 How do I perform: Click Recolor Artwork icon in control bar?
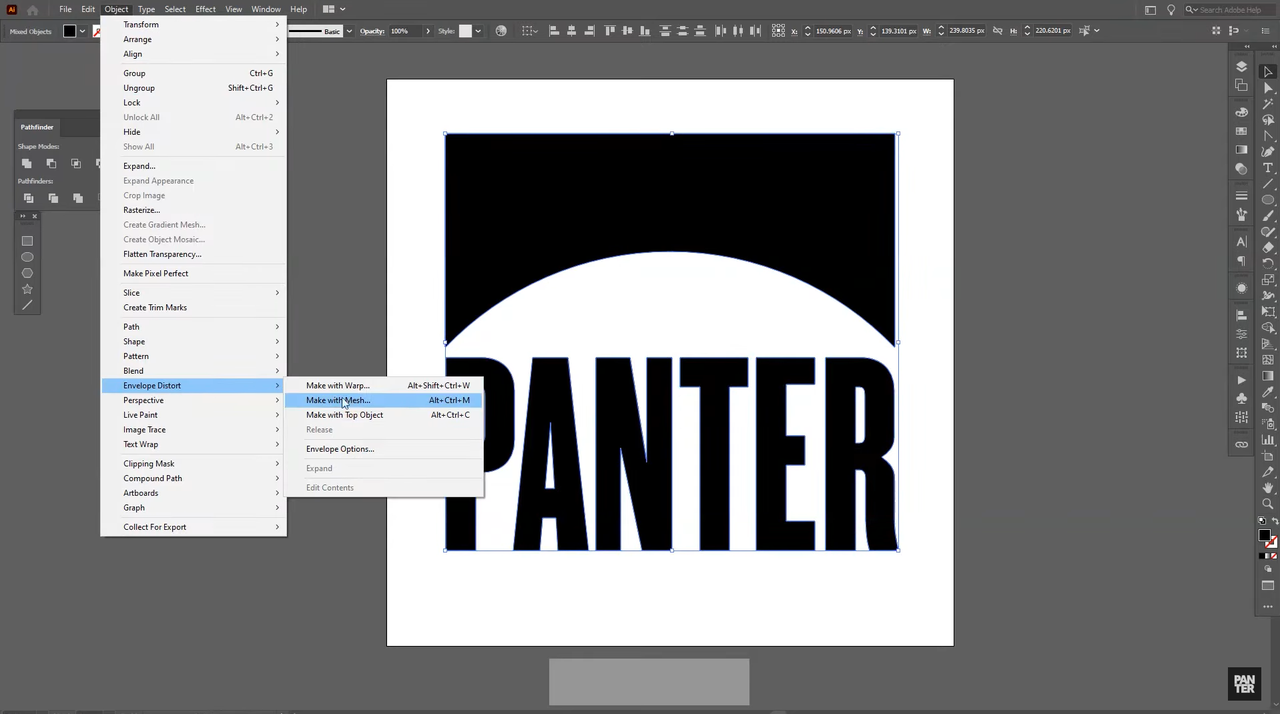pos(501,31)
